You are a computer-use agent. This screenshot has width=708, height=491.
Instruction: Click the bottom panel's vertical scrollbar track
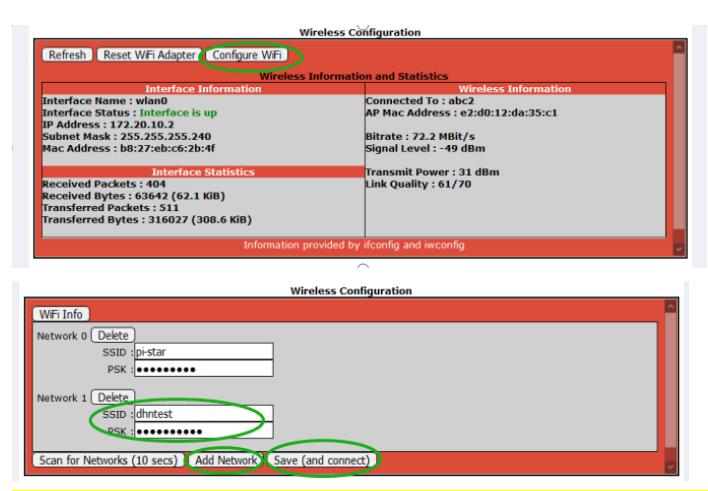tap(672, 385)
